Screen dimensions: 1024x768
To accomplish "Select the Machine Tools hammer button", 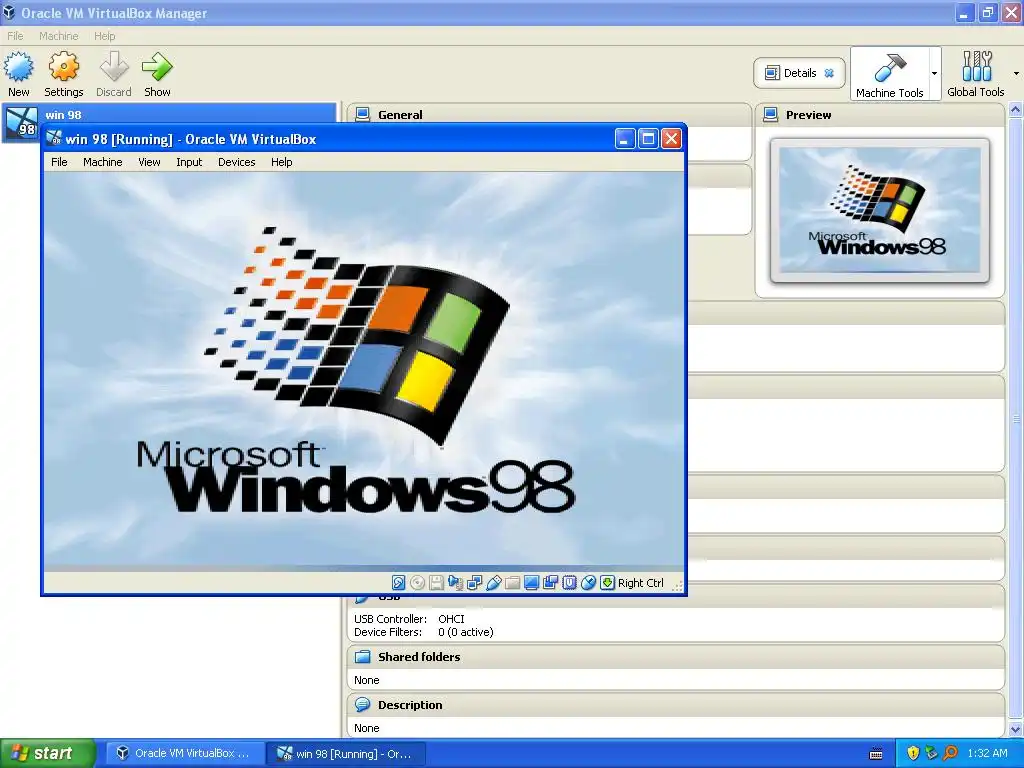I will click(889, 73).
